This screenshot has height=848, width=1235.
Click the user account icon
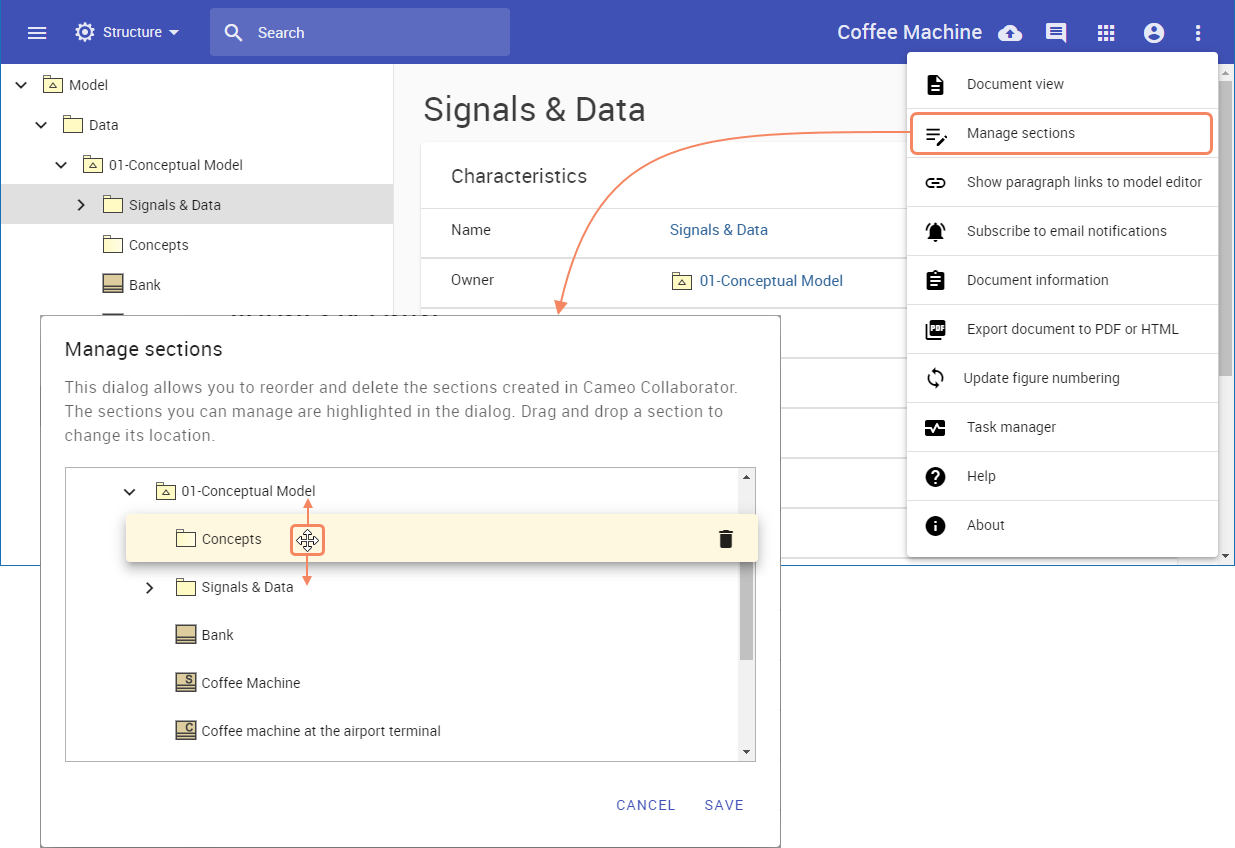click(x=1154, y=33)
